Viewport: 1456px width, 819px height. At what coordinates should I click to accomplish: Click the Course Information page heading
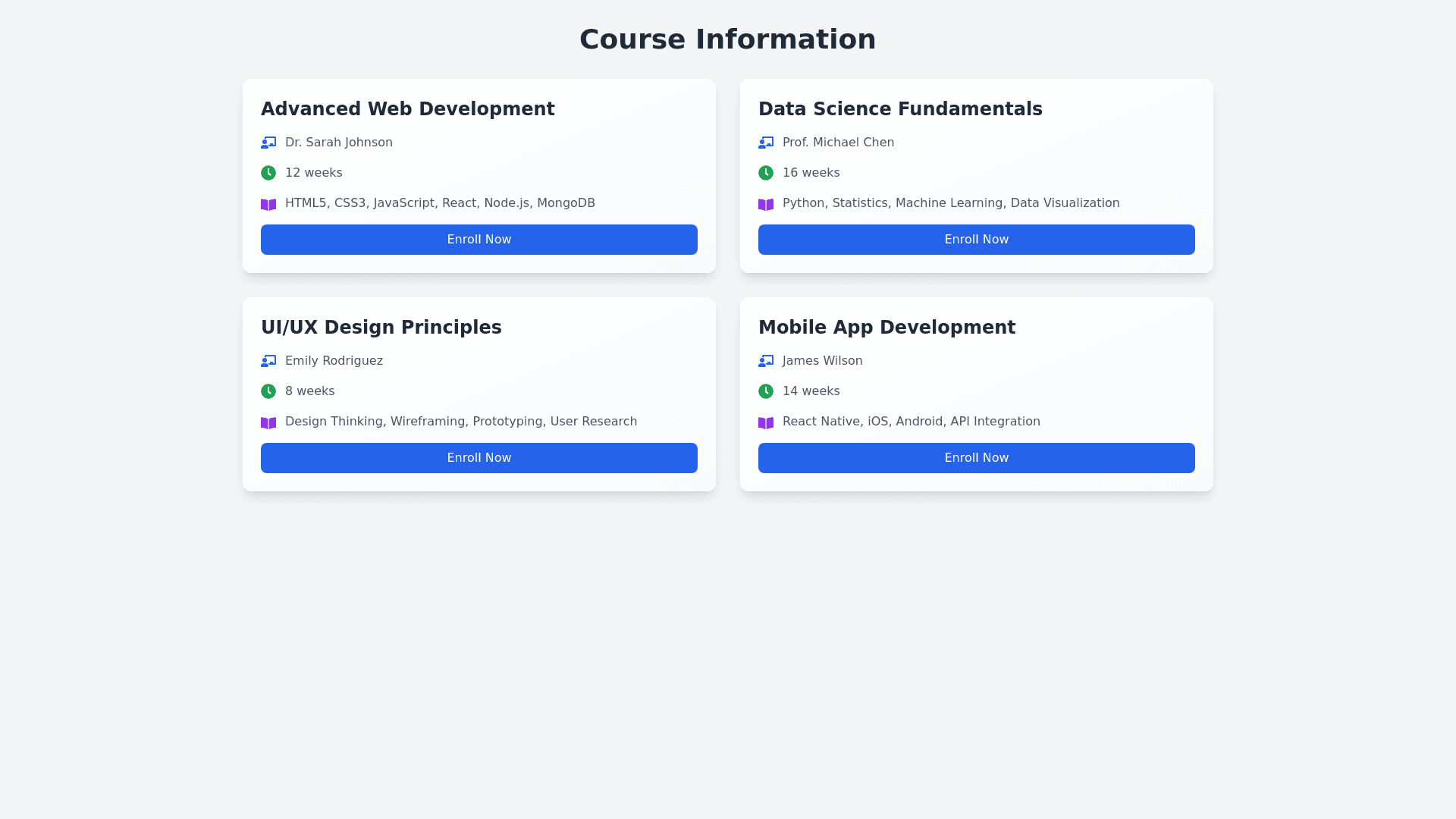[x=727, y=39]
